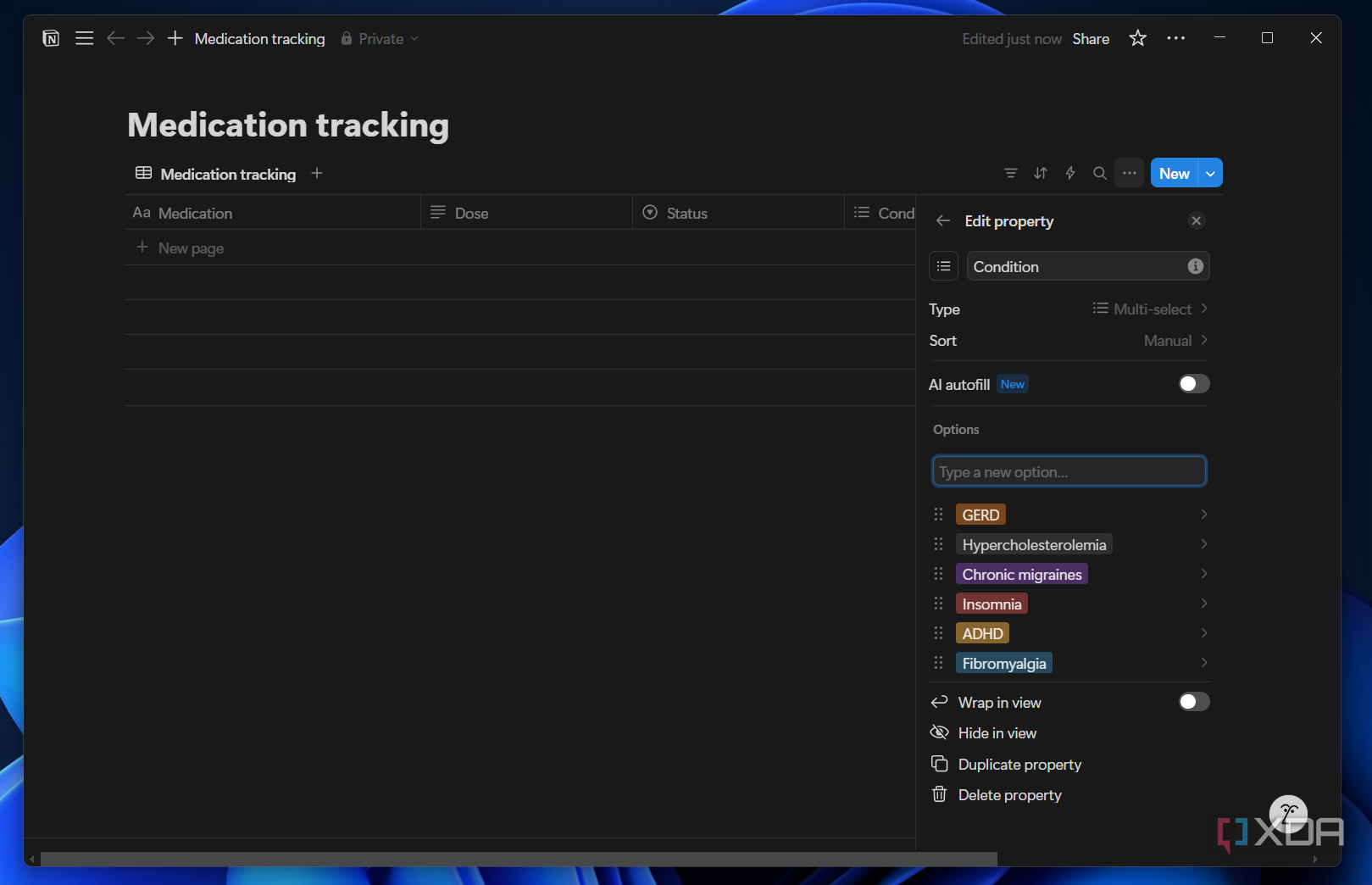Create a new tab with the plus icon
The image size is (1372, 885).
[175, 38]
